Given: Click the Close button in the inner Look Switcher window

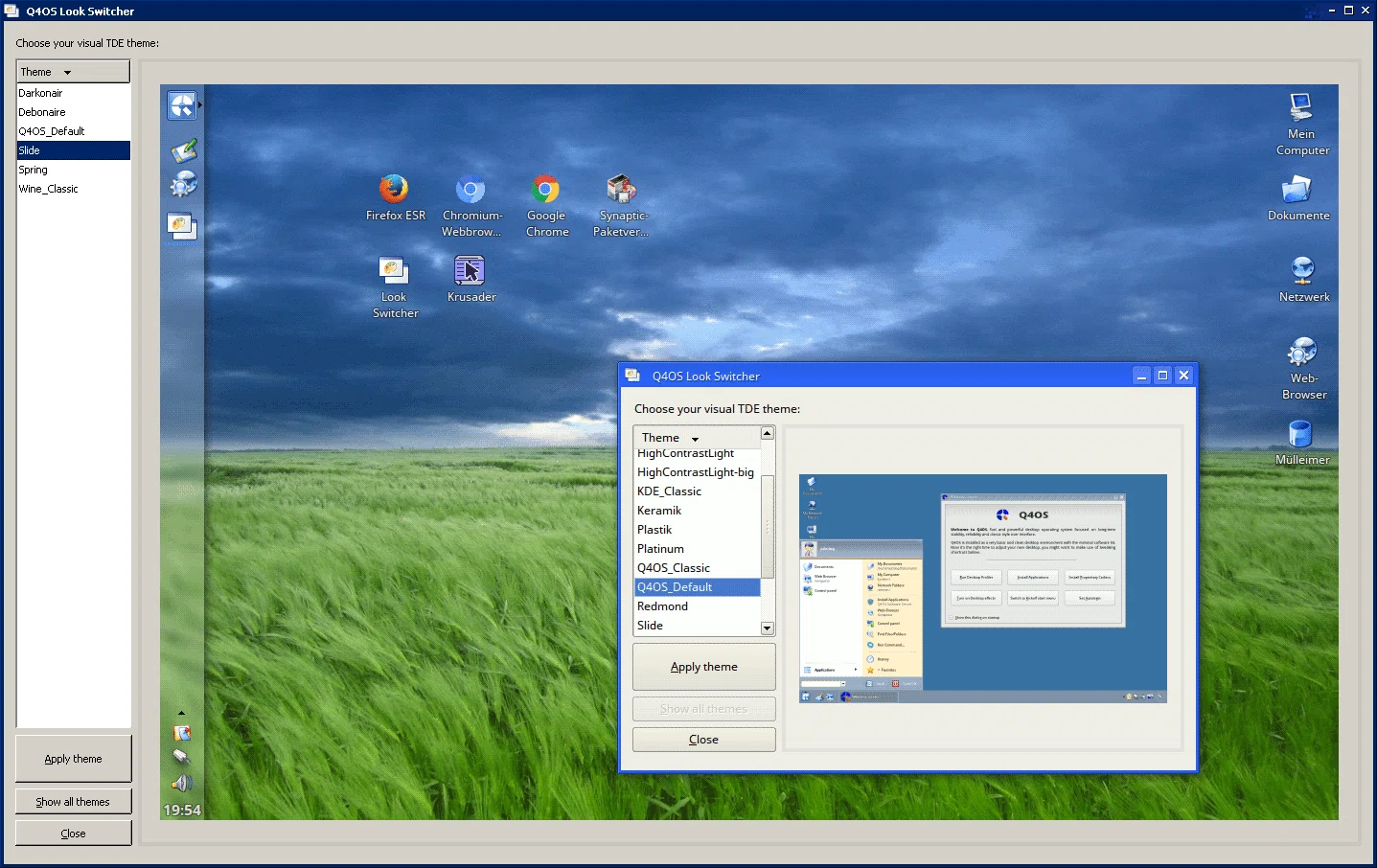Looking at the screenshot, I should 704,740.
